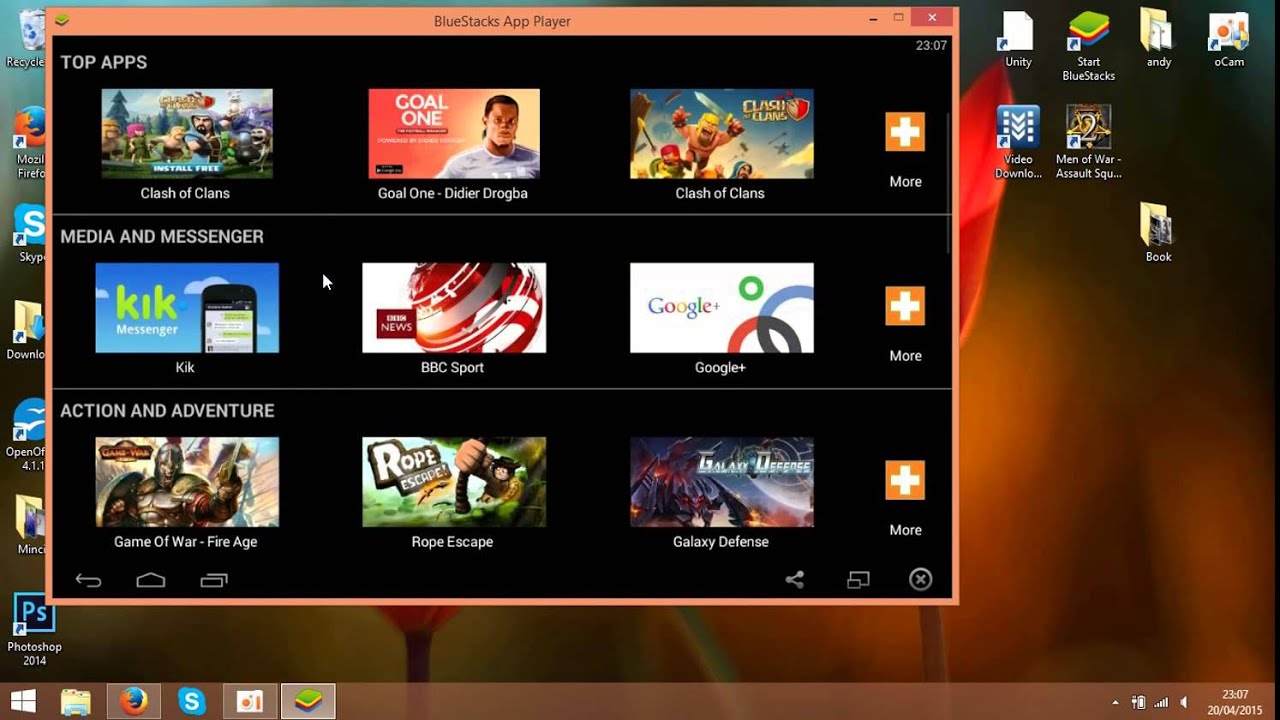1280x720 pixels.
Task: Click the TOP APPS section heading
Action: 103,62
